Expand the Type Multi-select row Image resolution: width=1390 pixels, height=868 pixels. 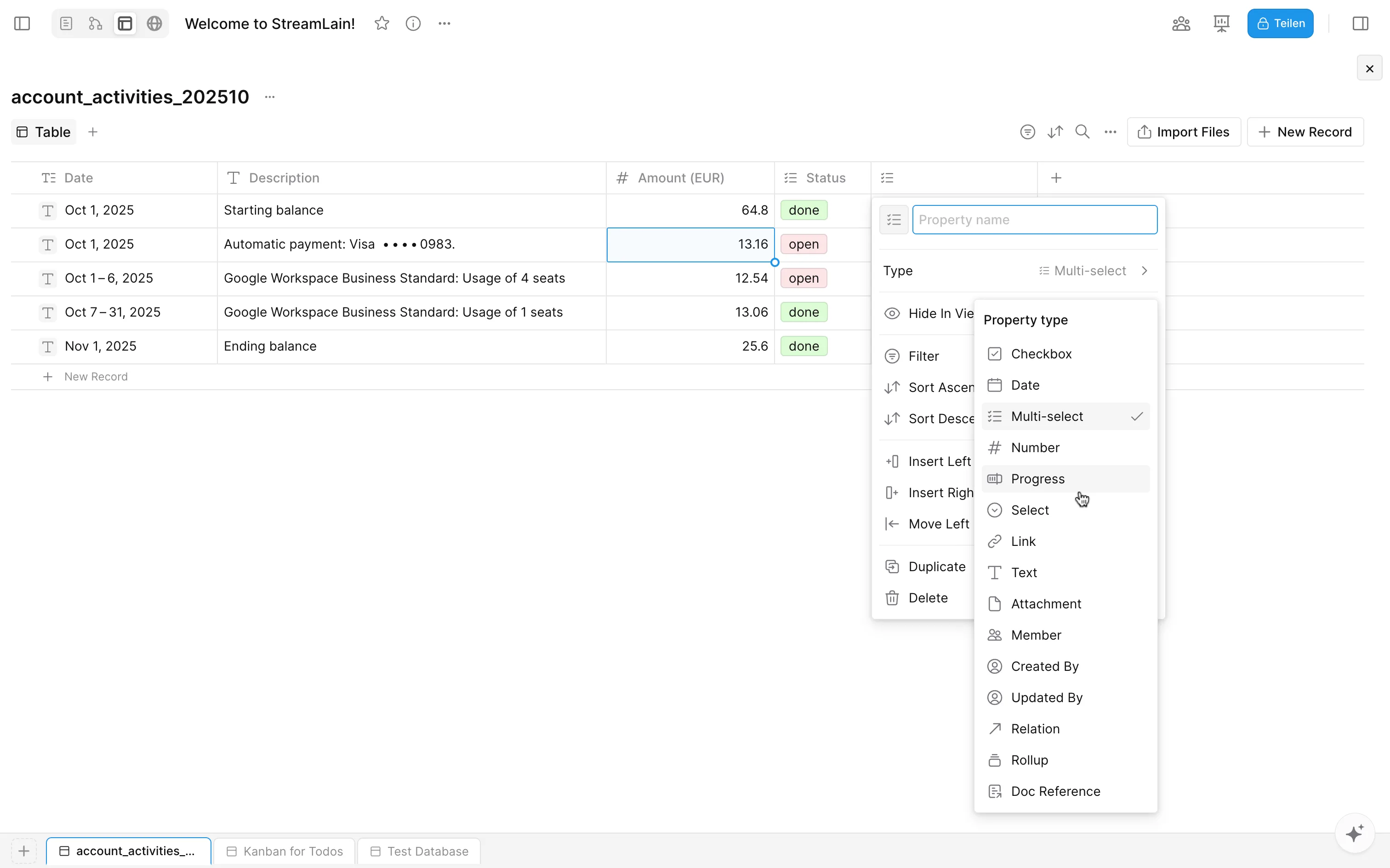click(1018, 271)
